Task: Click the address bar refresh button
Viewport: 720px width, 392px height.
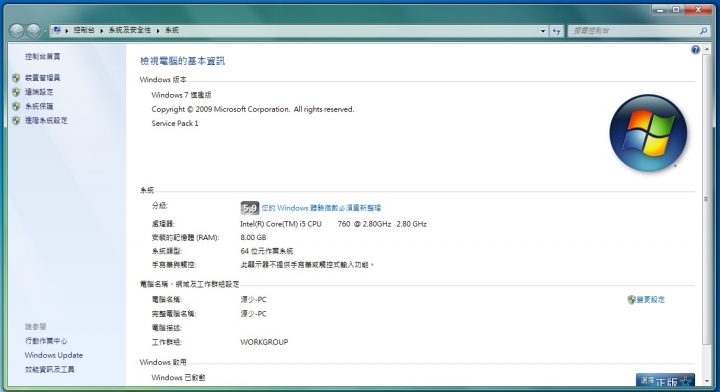Action: click(557, 31)
